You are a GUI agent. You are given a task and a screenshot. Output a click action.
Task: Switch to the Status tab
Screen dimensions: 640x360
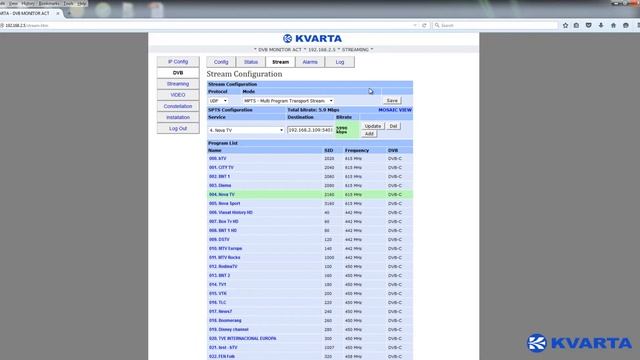(x=251, y=62)
